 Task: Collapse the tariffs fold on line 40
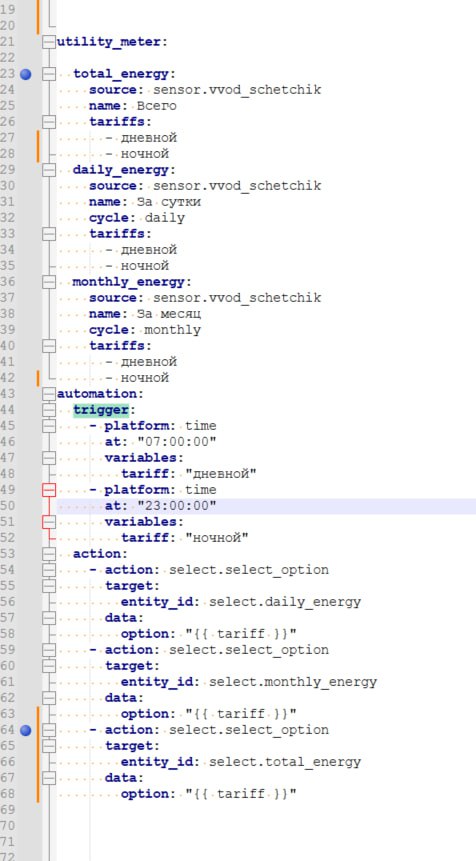49,346
